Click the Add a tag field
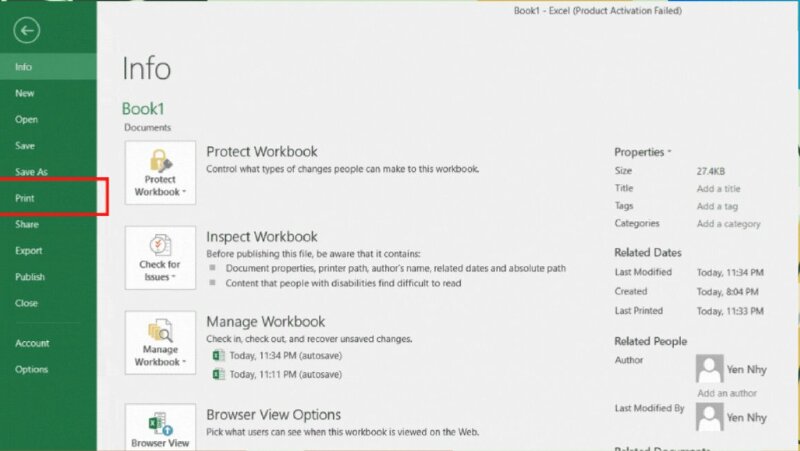Viewport: 800px width, 451px height. coord(717,206)
